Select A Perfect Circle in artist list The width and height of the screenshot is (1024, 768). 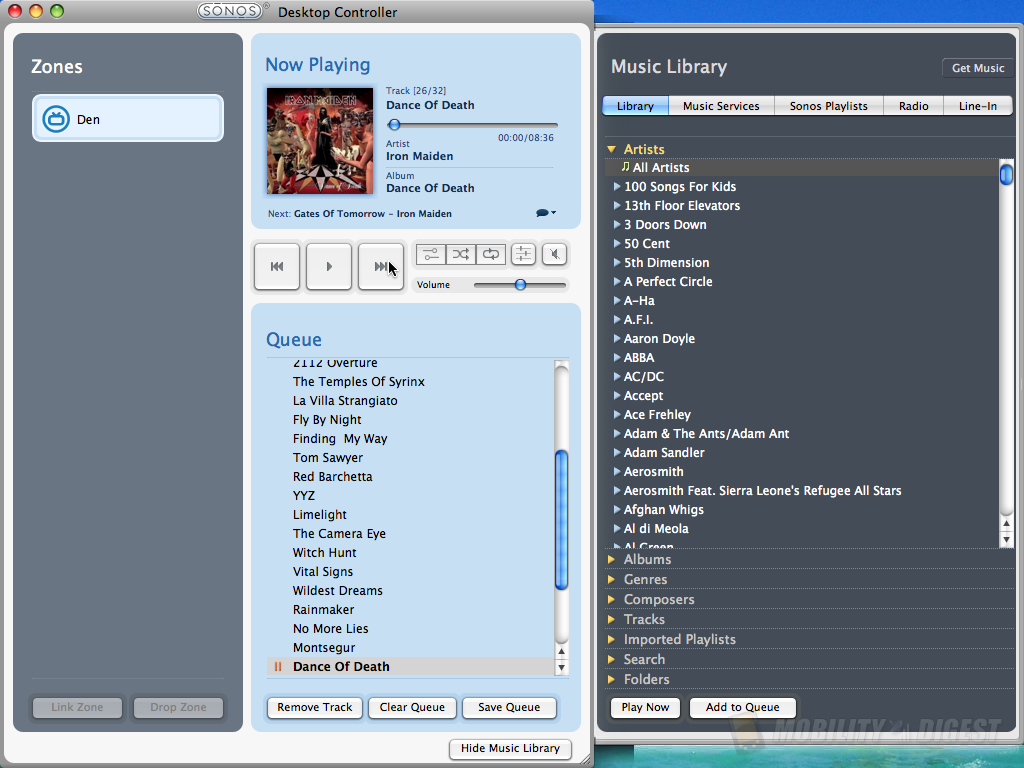802,281
